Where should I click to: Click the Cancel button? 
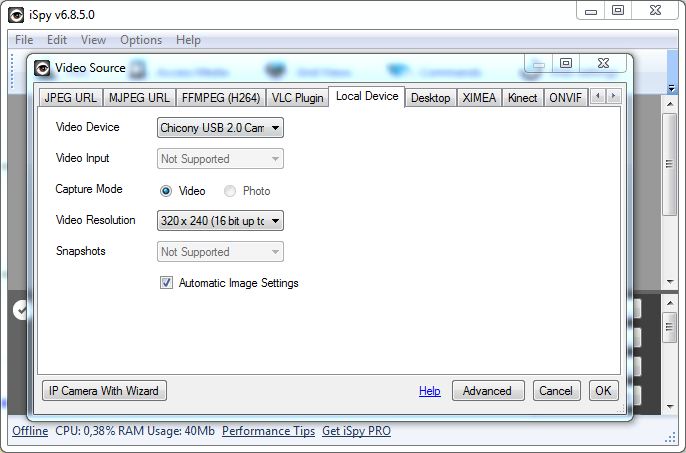tap(556, 390)
